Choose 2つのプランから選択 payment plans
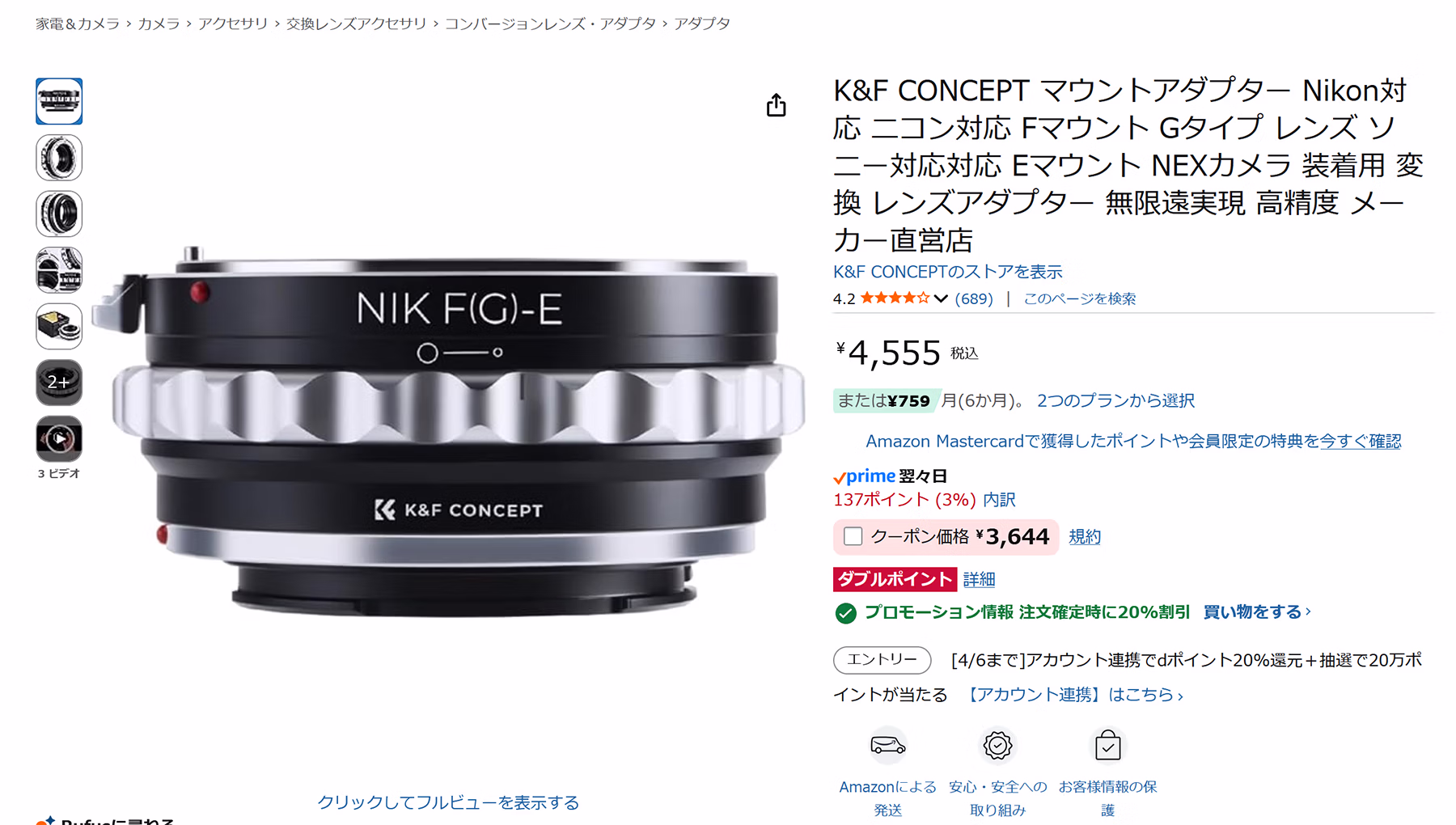This screenshot has height=825, width=1456. [1115, 400]
